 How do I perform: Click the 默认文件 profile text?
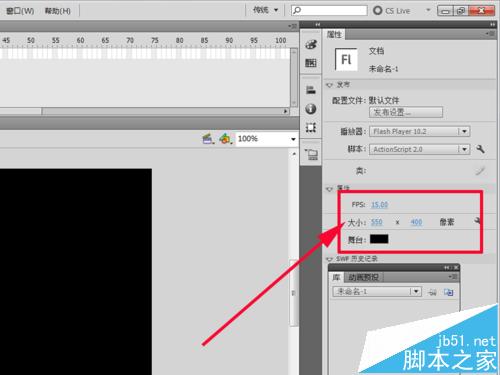pos(384,100)
